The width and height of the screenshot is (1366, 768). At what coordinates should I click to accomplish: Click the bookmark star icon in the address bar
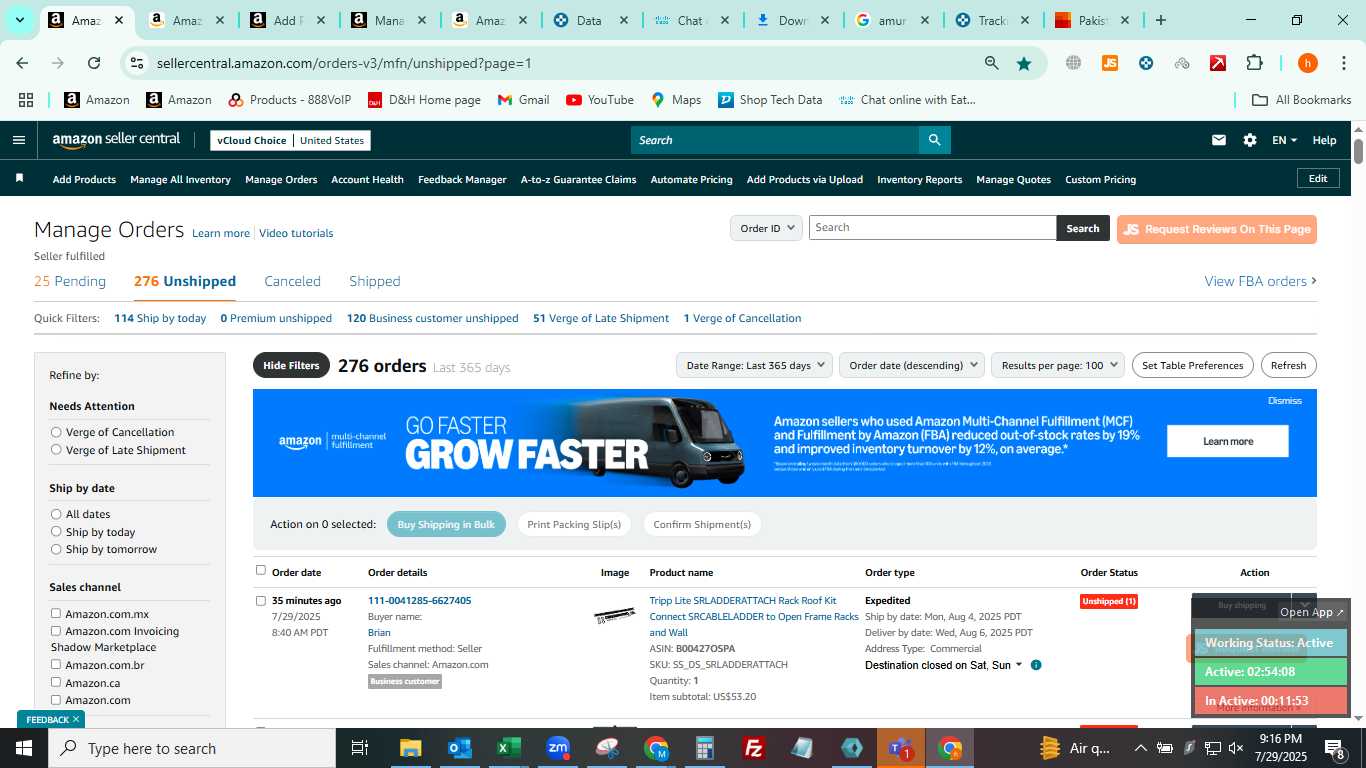[x=1024, y=63]
